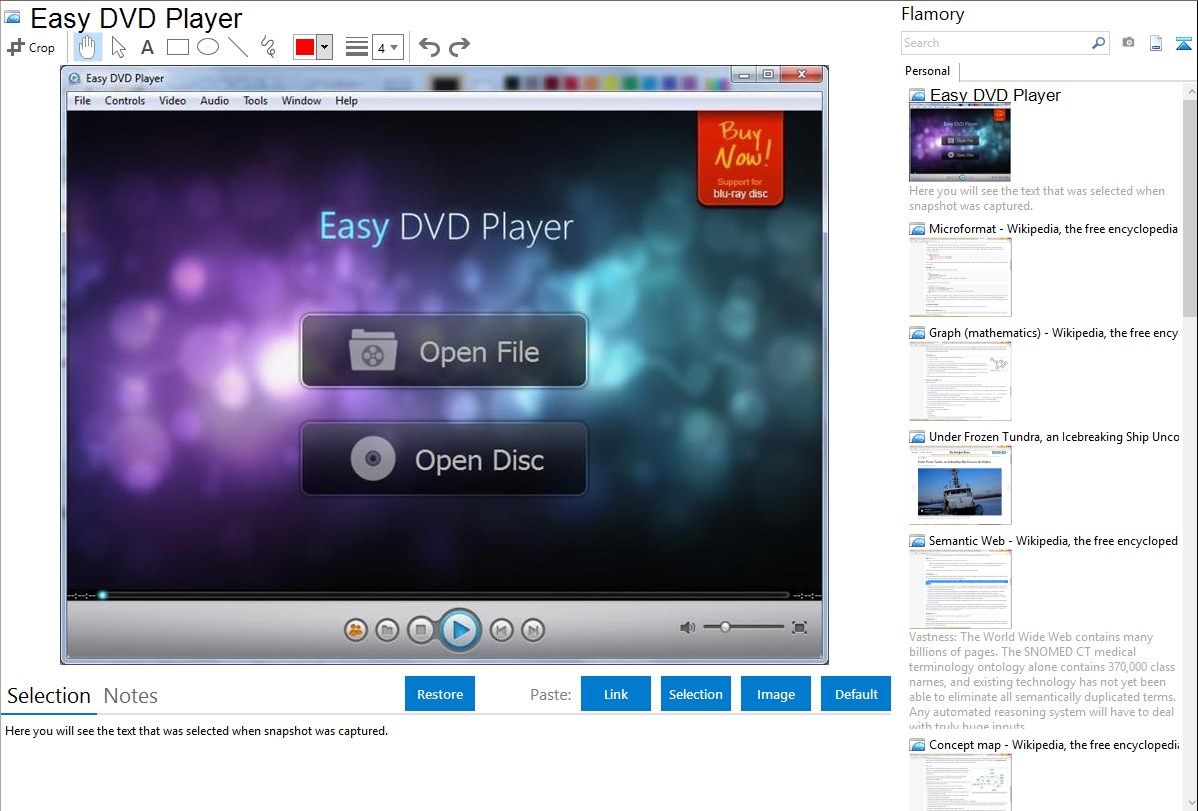Image resolution: width=1198 pixels, height=811 pixels.
Task: Click the red color swatch
Action: click(x=305, y=47)
